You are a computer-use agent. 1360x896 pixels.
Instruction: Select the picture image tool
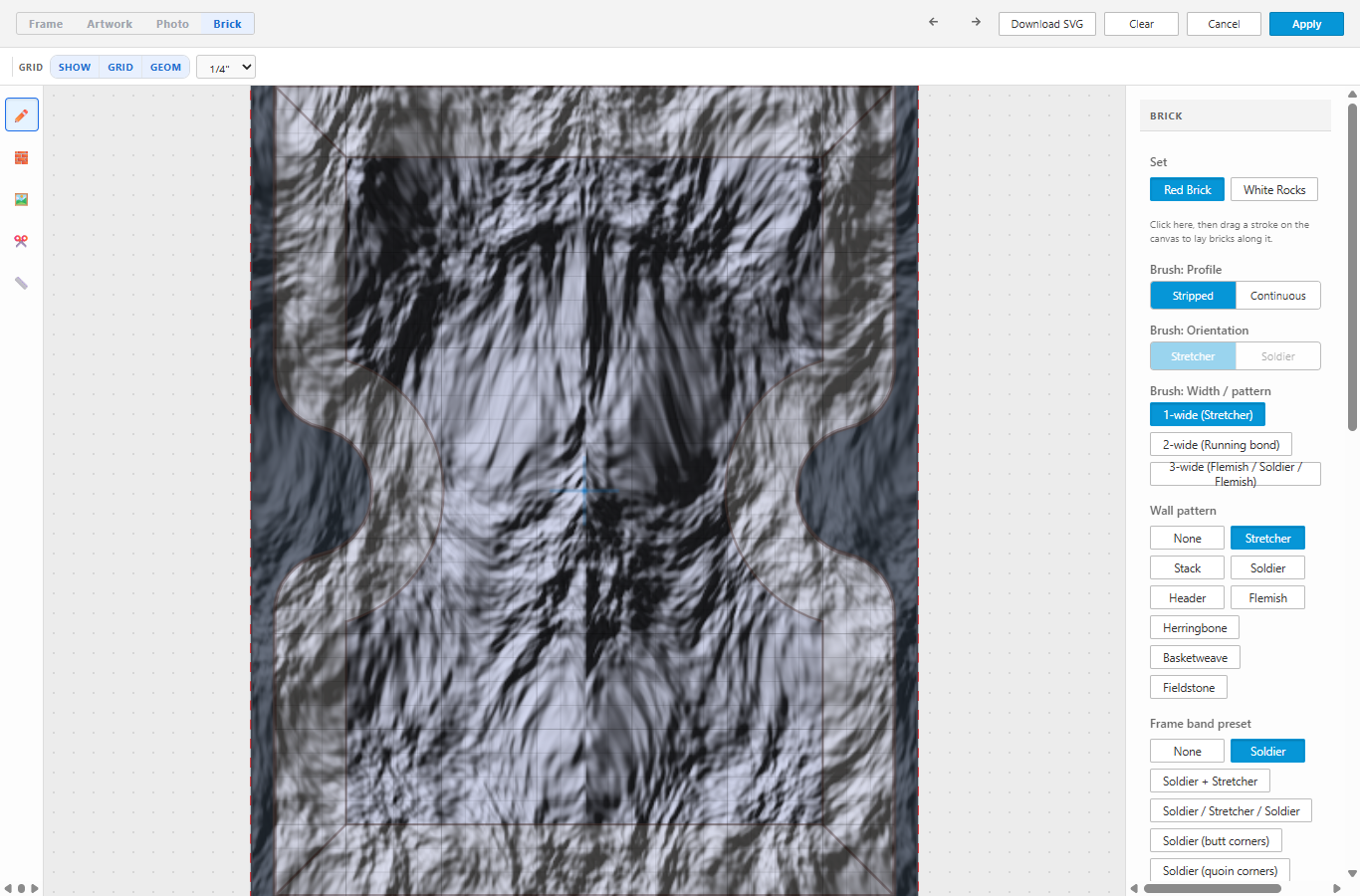pos(22,199)
